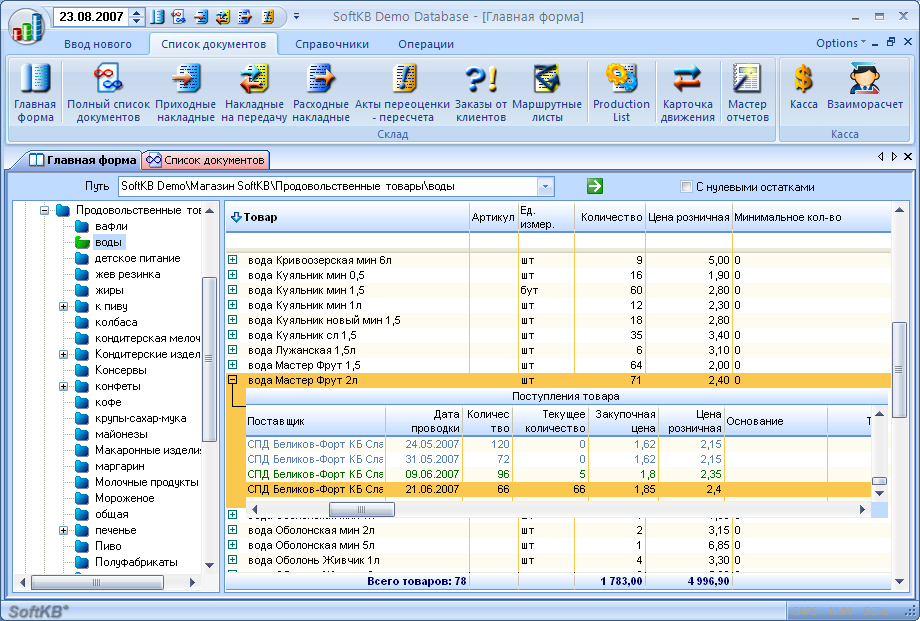Viewport: 920px width, 621px height.
Task: Open Главная форма from the ribbon
Action: 35,93
